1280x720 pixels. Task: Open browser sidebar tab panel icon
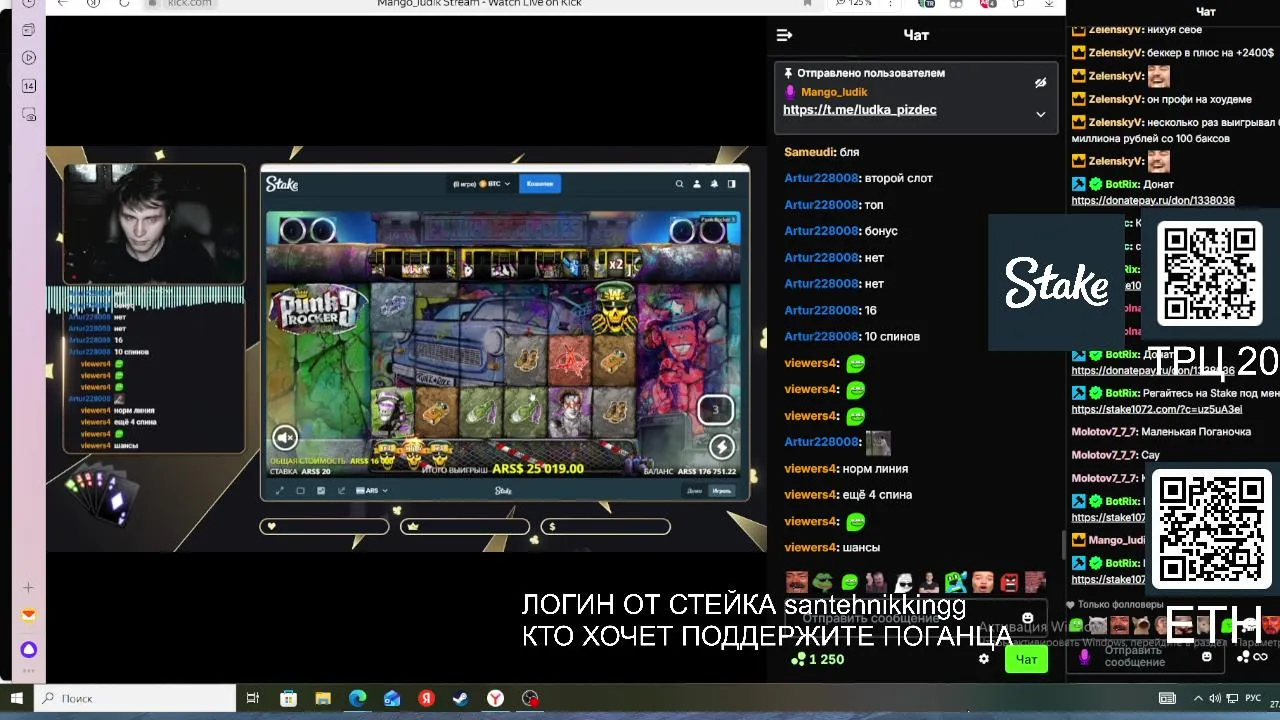(29, 30)
